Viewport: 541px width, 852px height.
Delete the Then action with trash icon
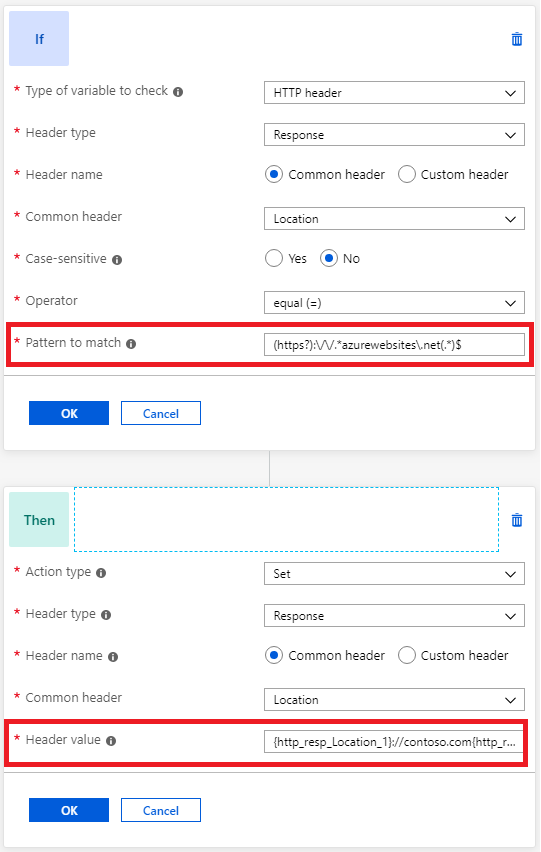tap(517, 520)
